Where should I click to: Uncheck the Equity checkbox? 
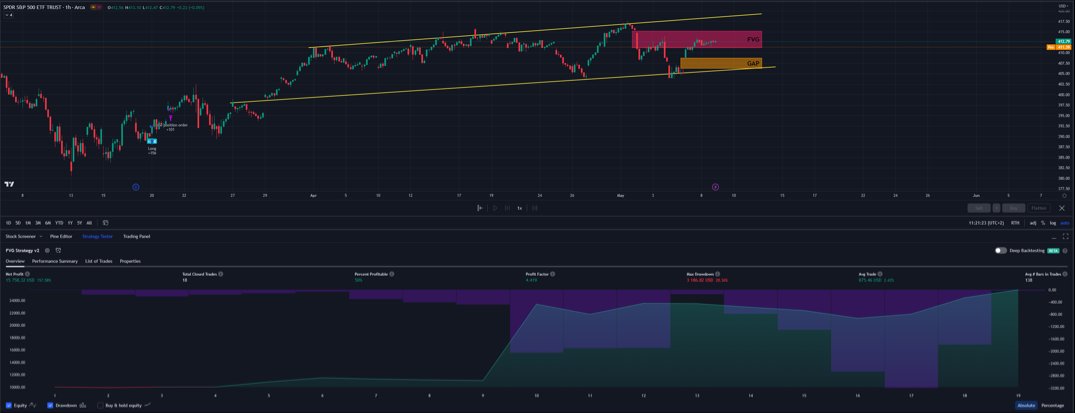(x=9, y=405)
